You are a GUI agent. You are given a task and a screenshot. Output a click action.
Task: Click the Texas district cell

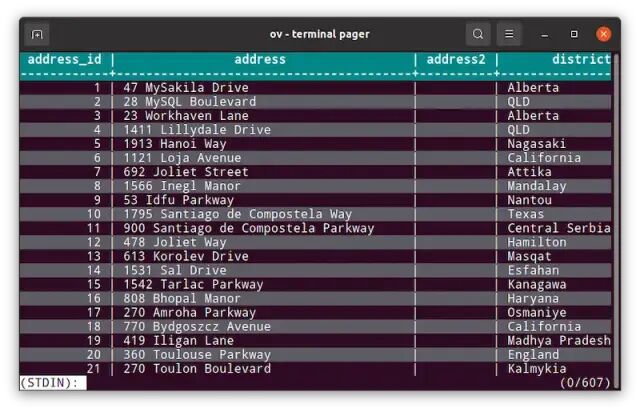click(526, 214)
